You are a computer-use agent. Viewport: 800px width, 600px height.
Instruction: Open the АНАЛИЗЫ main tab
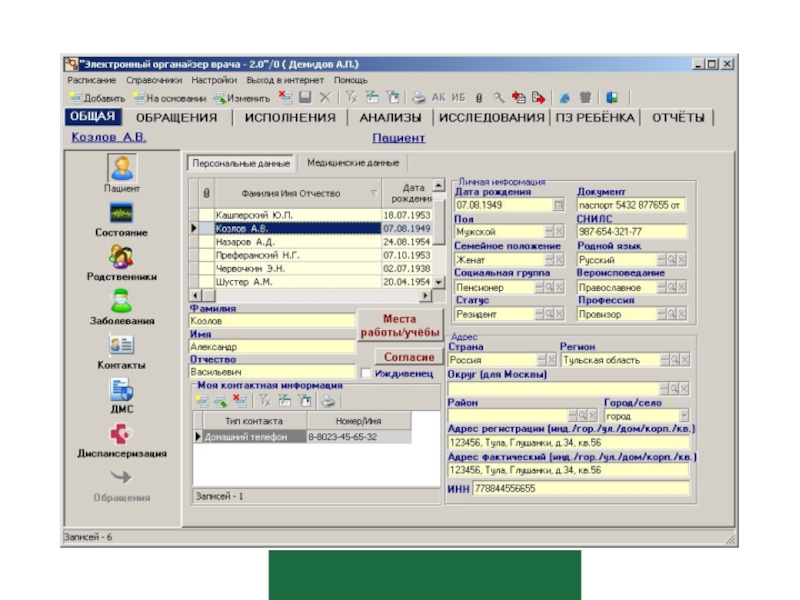(x=389, y=117)
